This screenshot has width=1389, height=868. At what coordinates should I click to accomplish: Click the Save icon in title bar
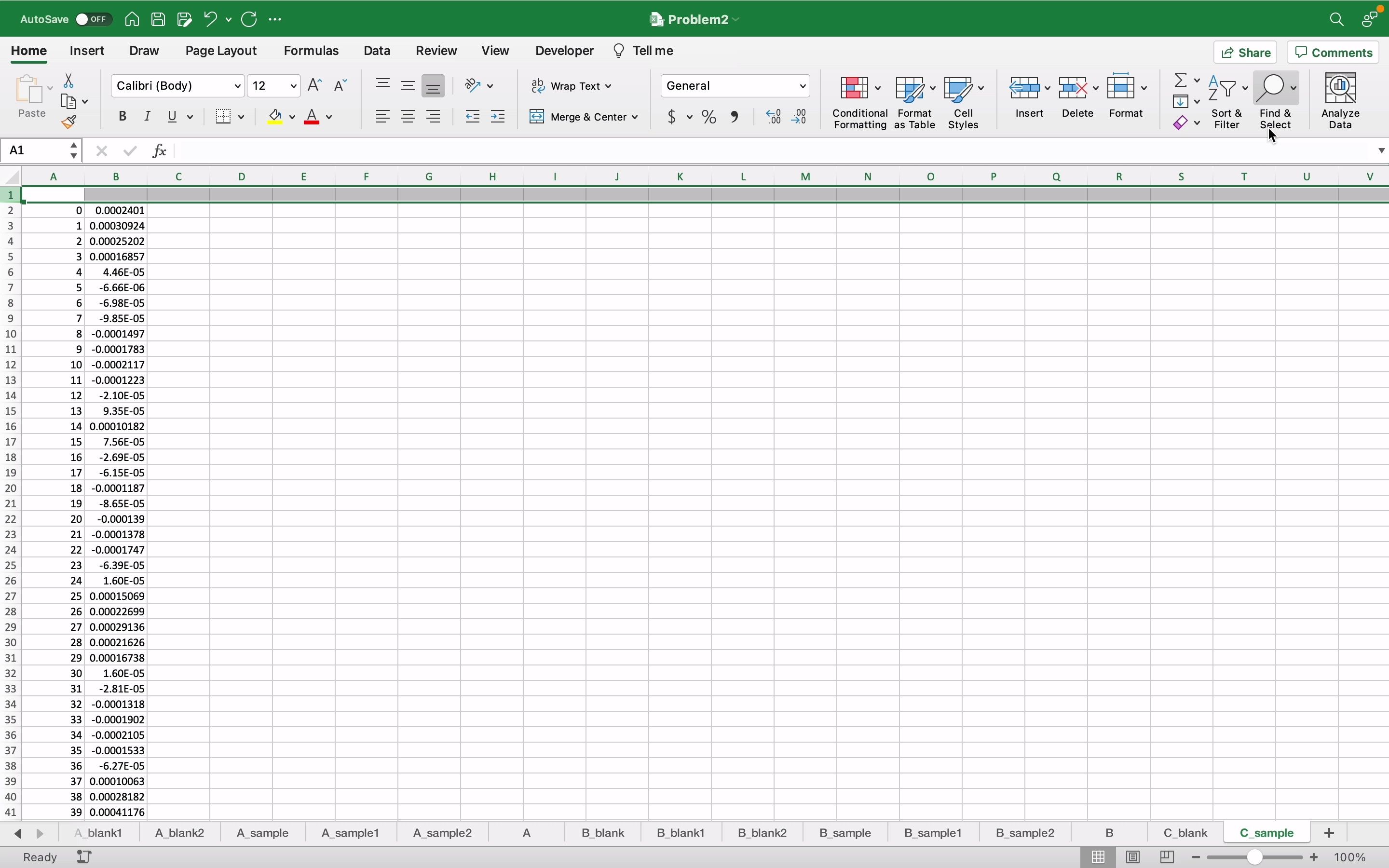point(158,19)
